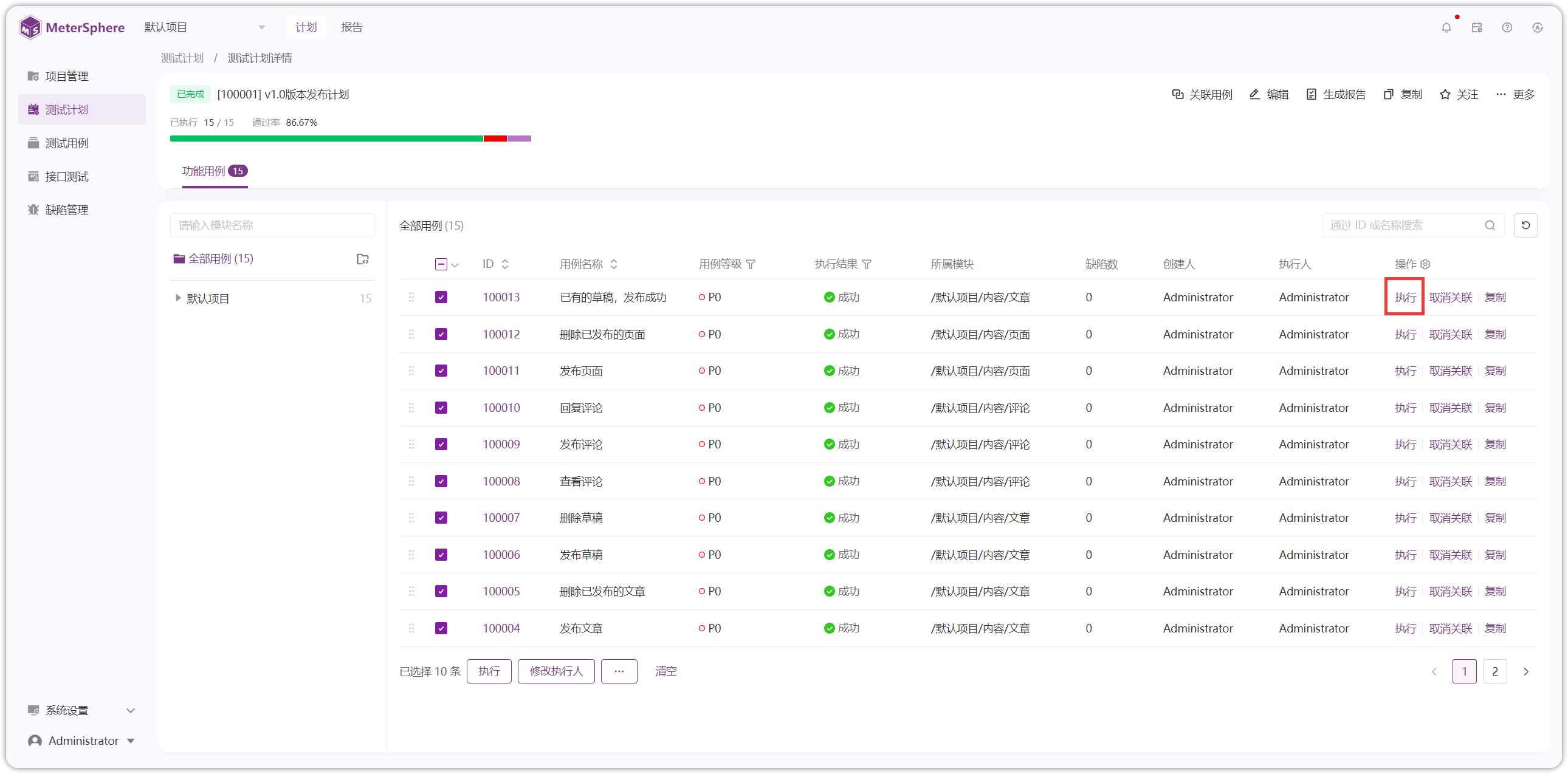Screen dimensions: 1568x774
Task: Sort by 用例名称 column arrows
Action: point(614,264)
